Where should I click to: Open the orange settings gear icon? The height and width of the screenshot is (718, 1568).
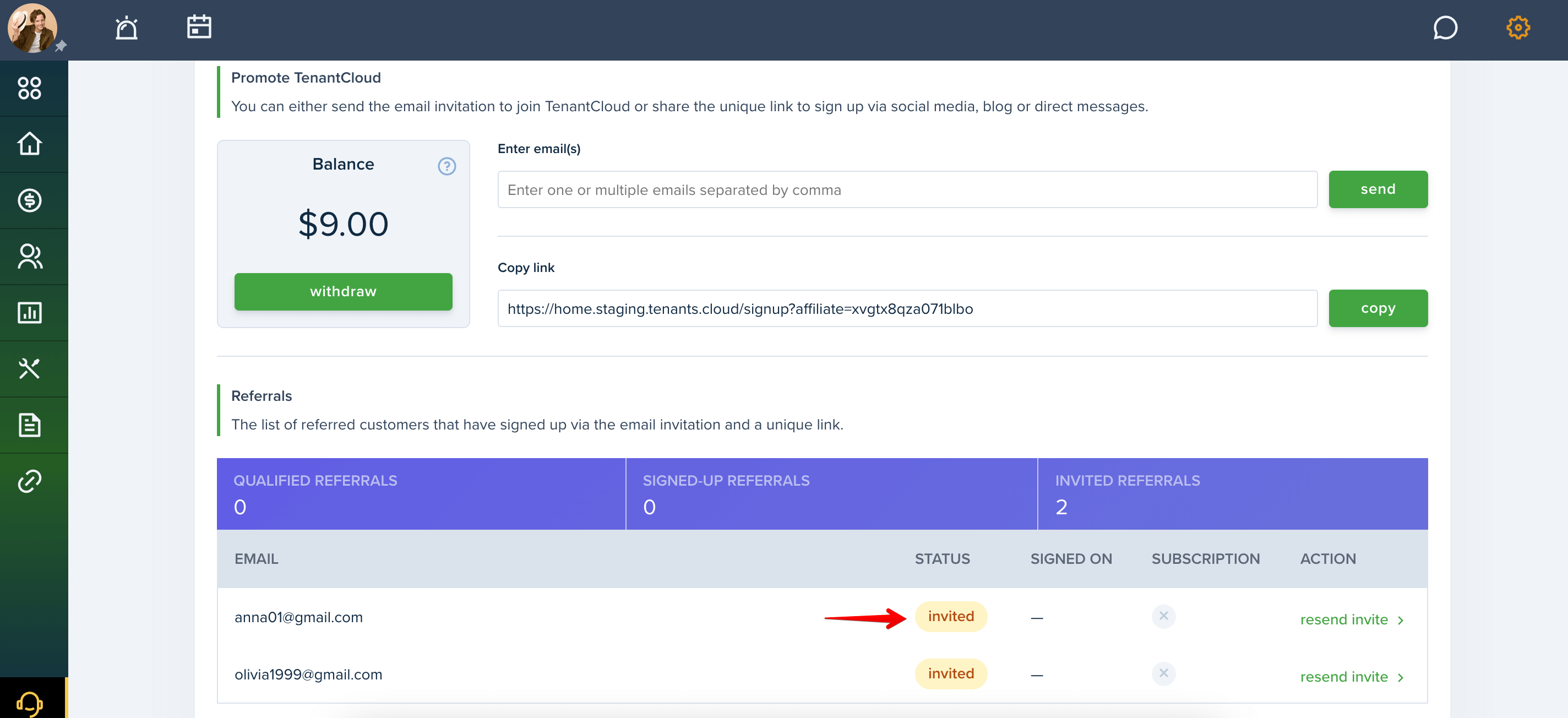1517,28
